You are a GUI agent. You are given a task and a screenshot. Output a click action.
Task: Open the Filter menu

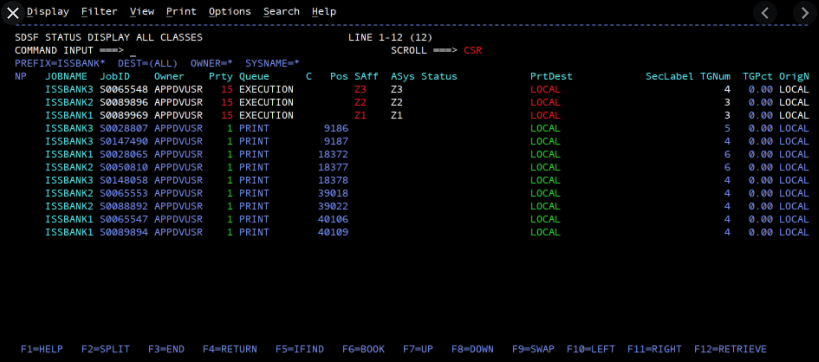click(99, 11)
